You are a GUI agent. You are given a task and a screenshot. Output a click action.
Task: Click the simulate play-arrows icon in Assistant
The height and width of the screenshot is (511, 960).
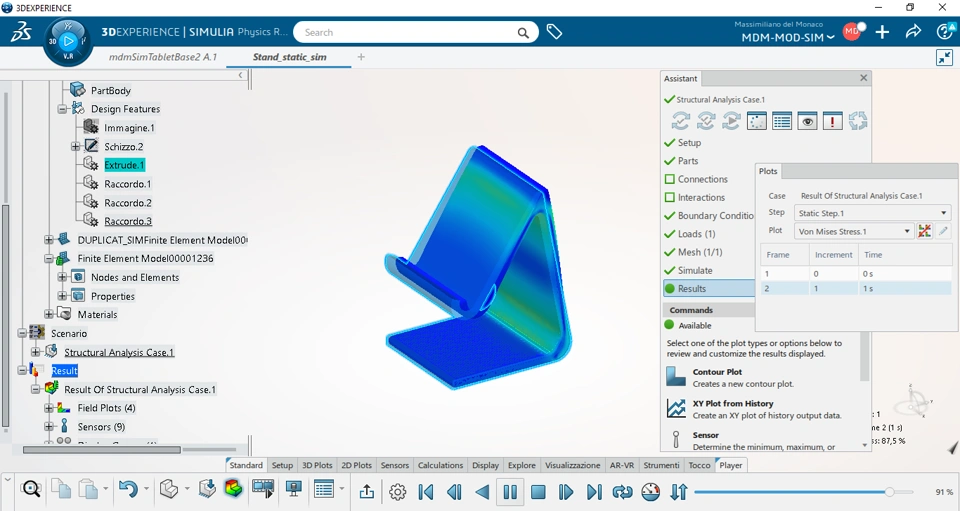(731, 121)
